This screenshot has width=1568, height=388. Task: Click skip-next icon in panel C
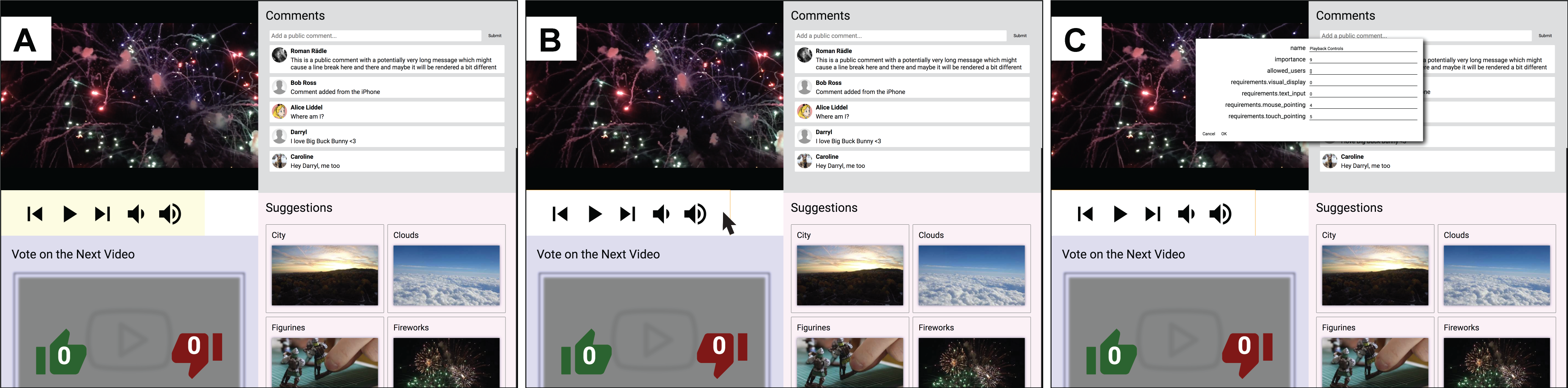tap(1153, 214)
